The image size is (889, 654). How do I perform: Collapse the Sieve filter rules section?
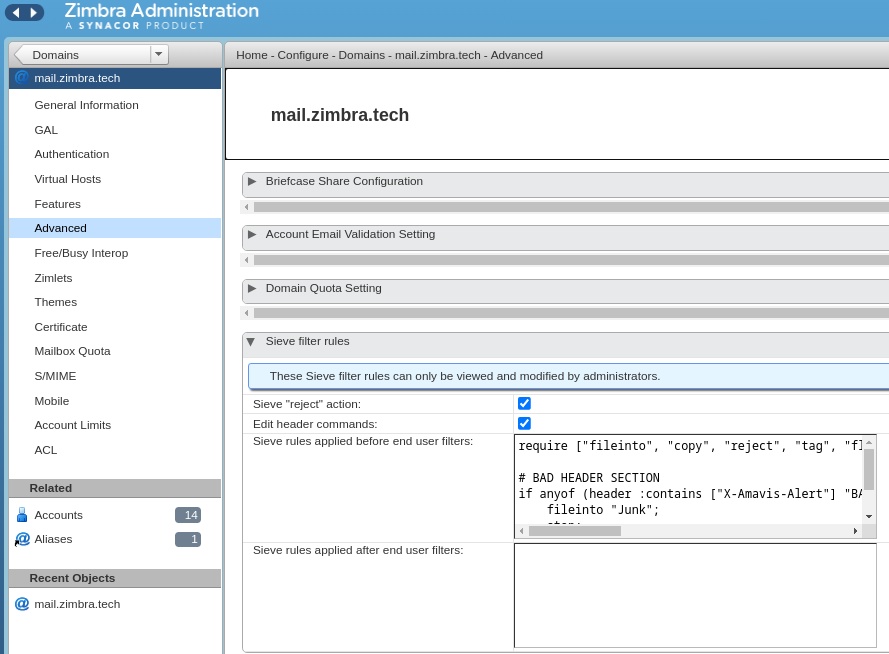251,342
